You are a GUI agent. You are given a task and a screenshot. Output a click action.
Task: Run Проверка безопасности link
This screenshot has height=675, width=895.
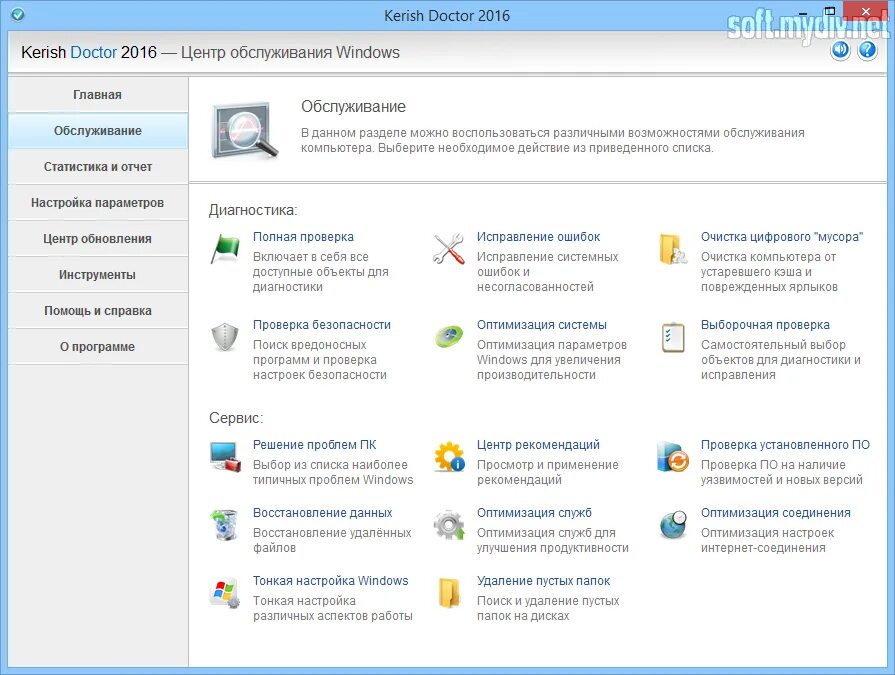(x=322, y=325)
